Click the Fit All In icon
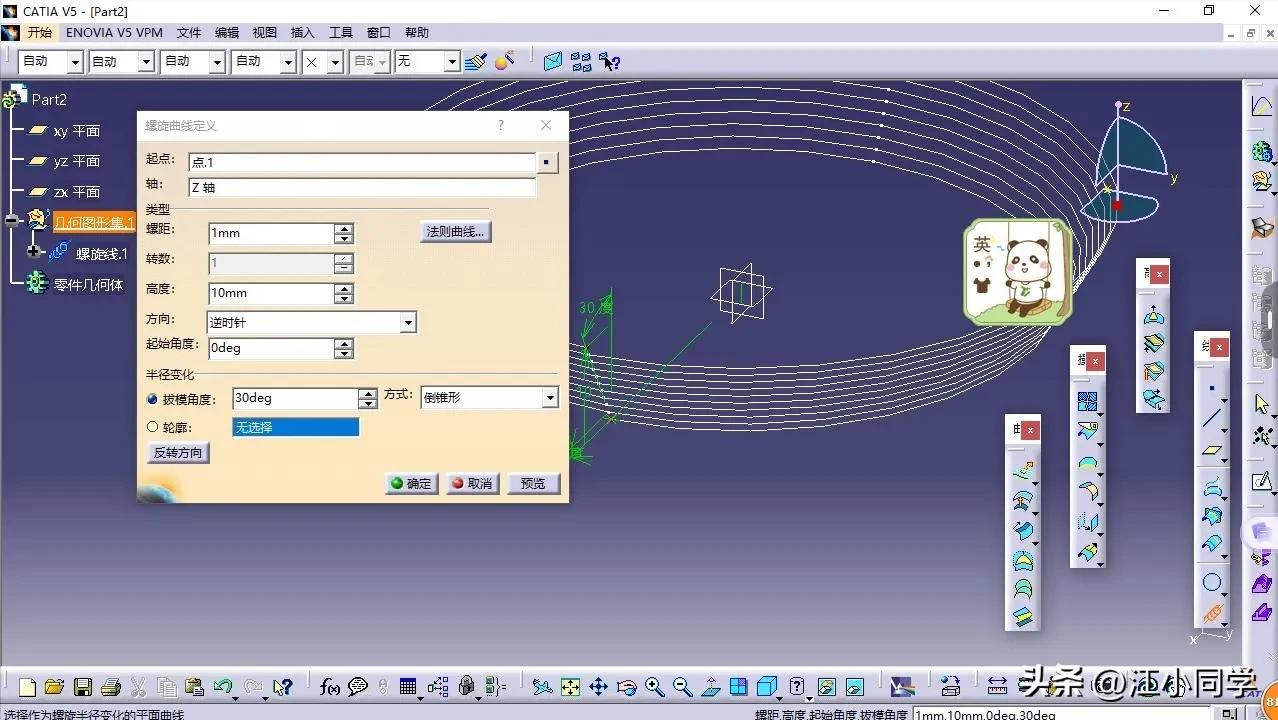Image resolution: width=1278 pixels, height=720 pixels. [570, 687]
